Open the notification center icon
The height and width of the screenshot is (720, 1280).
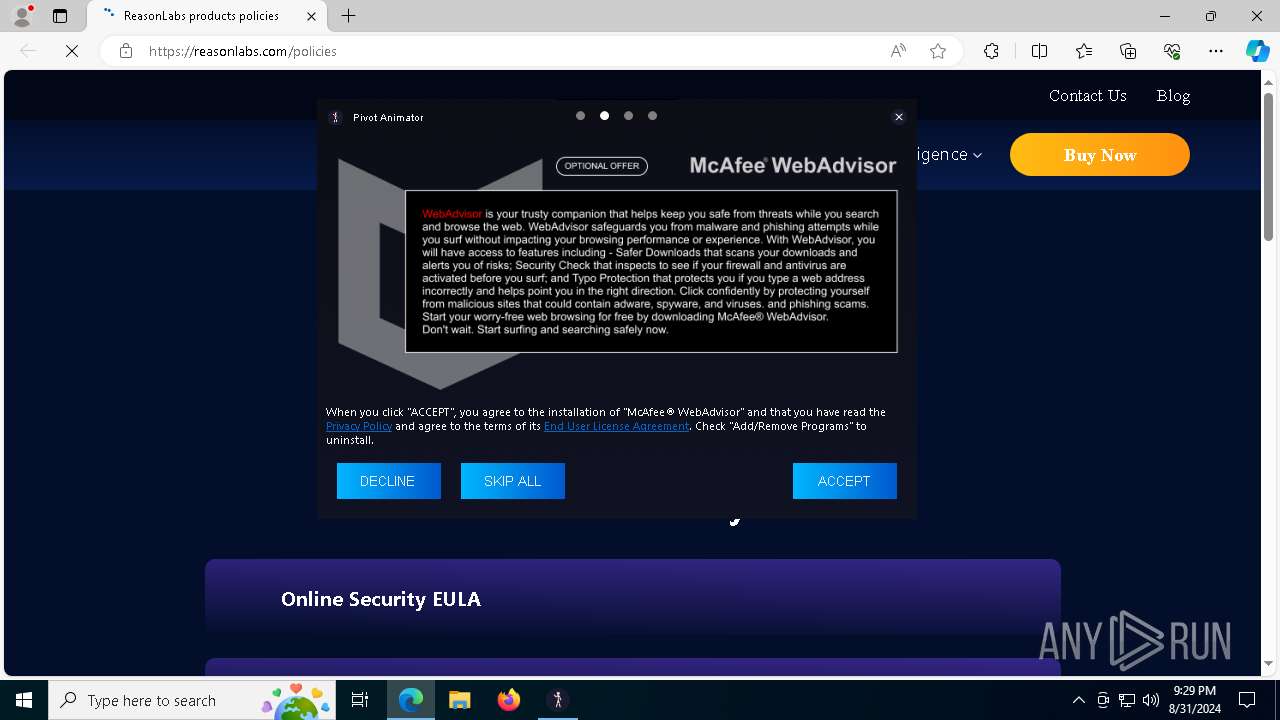(x=1247, y=700)
